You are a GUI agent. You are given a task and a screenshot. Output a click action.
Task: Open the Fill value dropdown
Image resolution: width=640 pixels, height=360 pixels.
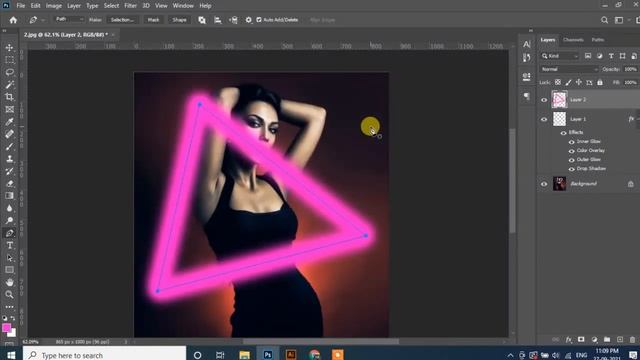[630, 82]
